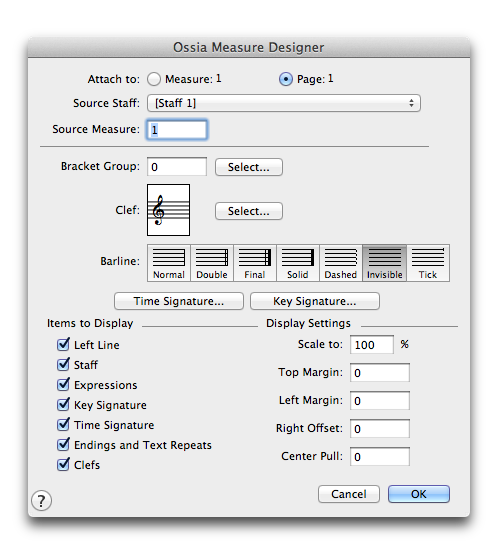
Task: Open the Key Signature dialog button
Action: click(315, 301)
